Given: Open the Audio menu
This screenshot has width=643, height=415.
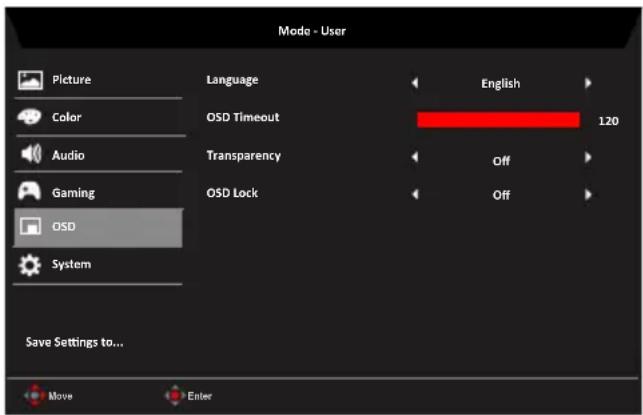Looking at the screenshot, I should pyautogui.click(x=98, y=155).
